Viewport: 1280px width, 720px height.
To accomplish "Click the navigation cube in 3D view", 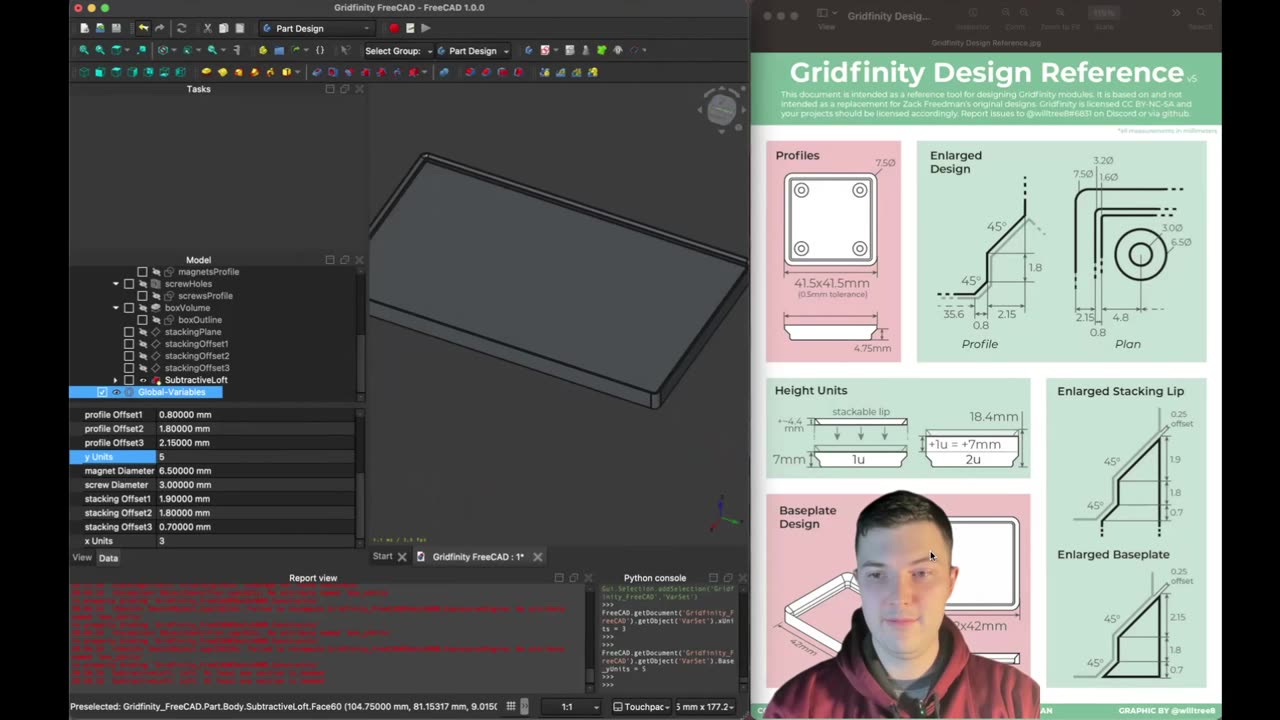I will (x=722, y=109).
